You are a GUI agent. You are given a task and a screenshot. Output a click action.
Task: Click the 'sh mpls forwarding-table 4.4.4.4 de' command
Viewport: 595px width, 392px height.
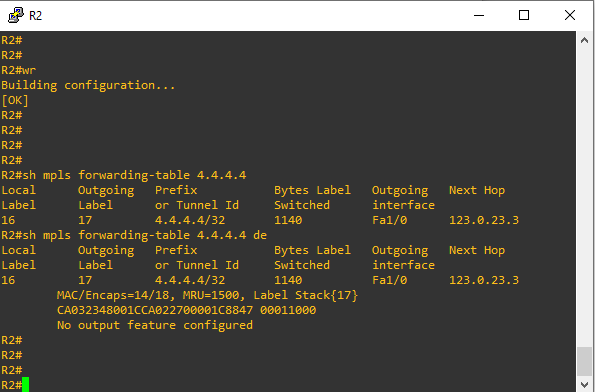point(144,235)
